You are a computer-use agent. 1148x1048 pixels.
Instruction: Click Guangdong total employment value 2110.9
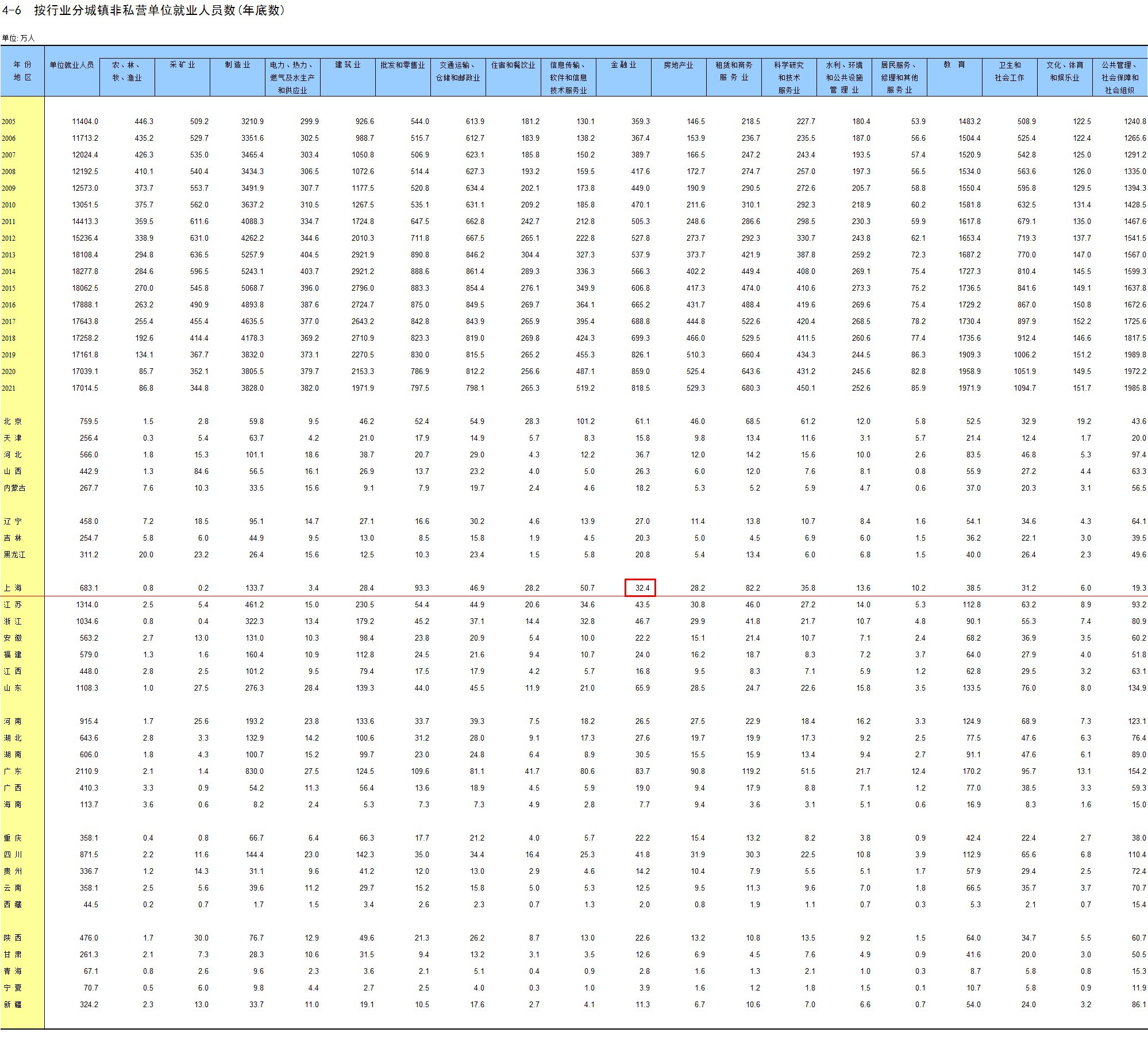point(87,772)
